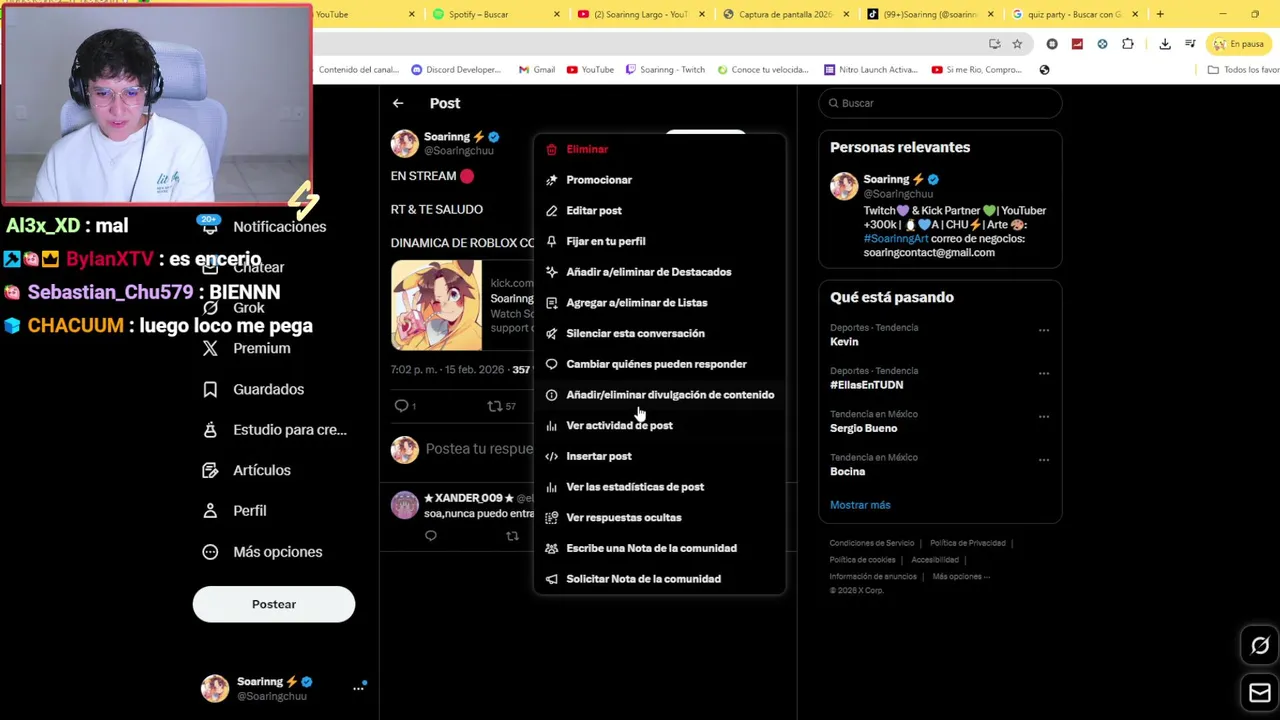Click the reply icon under the post
This screenshot has height=720, width=1280.
(x=401, y=405)
